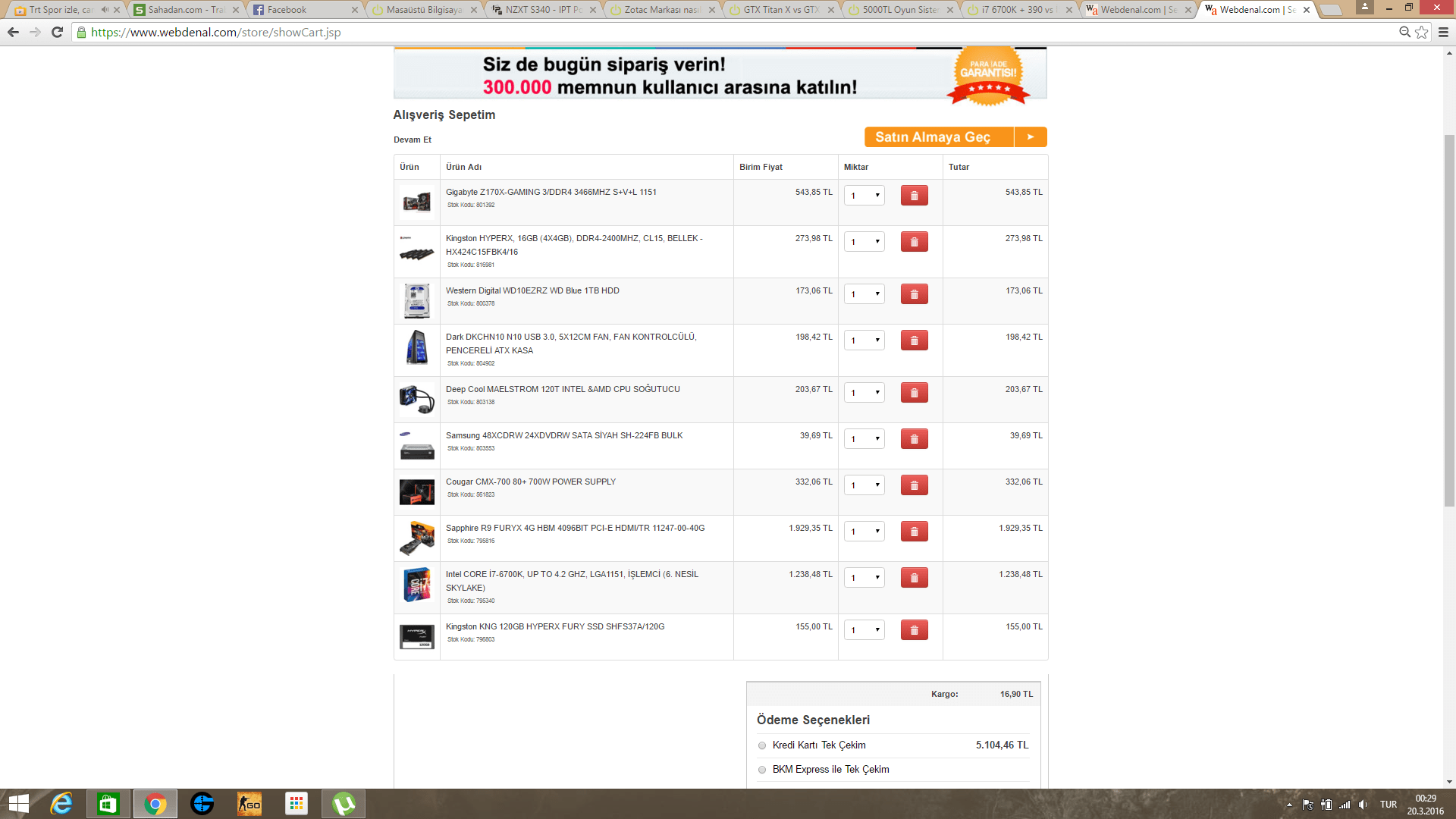This screenshot has width=1456, height=819.
Task: Choose BKM Express ile Tek Çekim option
Action: click(762, 770)
